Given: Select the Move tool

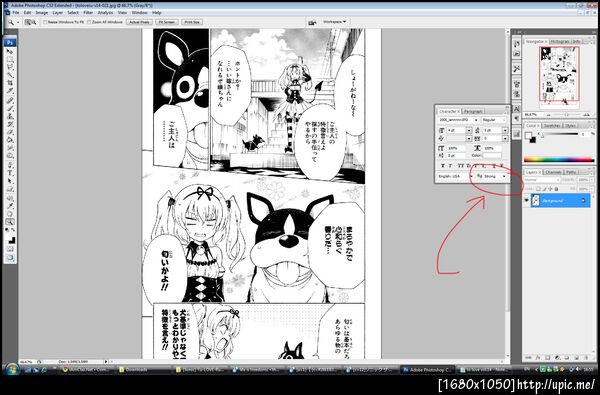Looking at the screenshot, I should (x=10, y=51).
